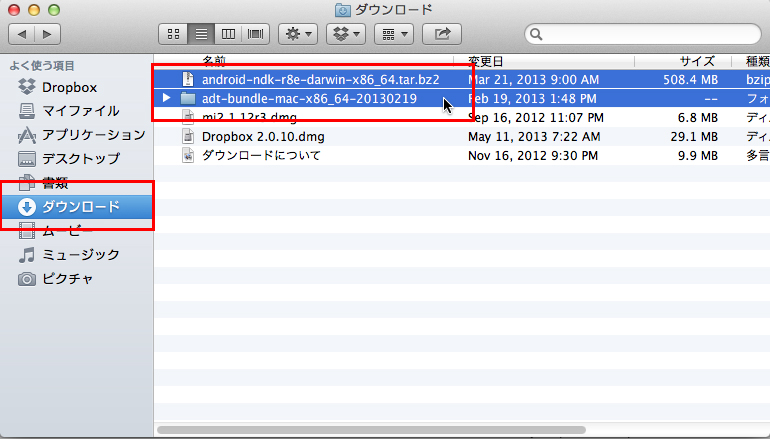Screen dimensions: 770x439
Task: Click the adt-bundle folder icon
Action: point(188,98)
